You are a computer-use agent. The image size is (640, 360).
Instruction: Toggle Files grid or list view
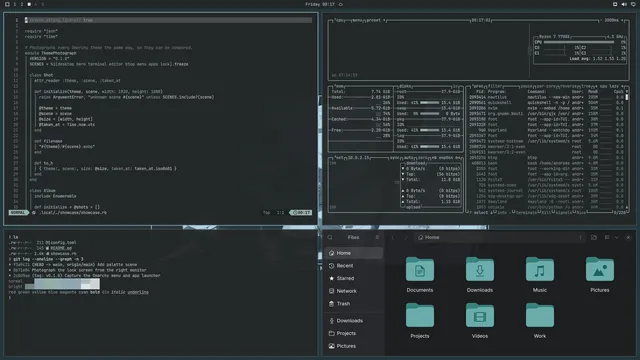tap(607, 238)
